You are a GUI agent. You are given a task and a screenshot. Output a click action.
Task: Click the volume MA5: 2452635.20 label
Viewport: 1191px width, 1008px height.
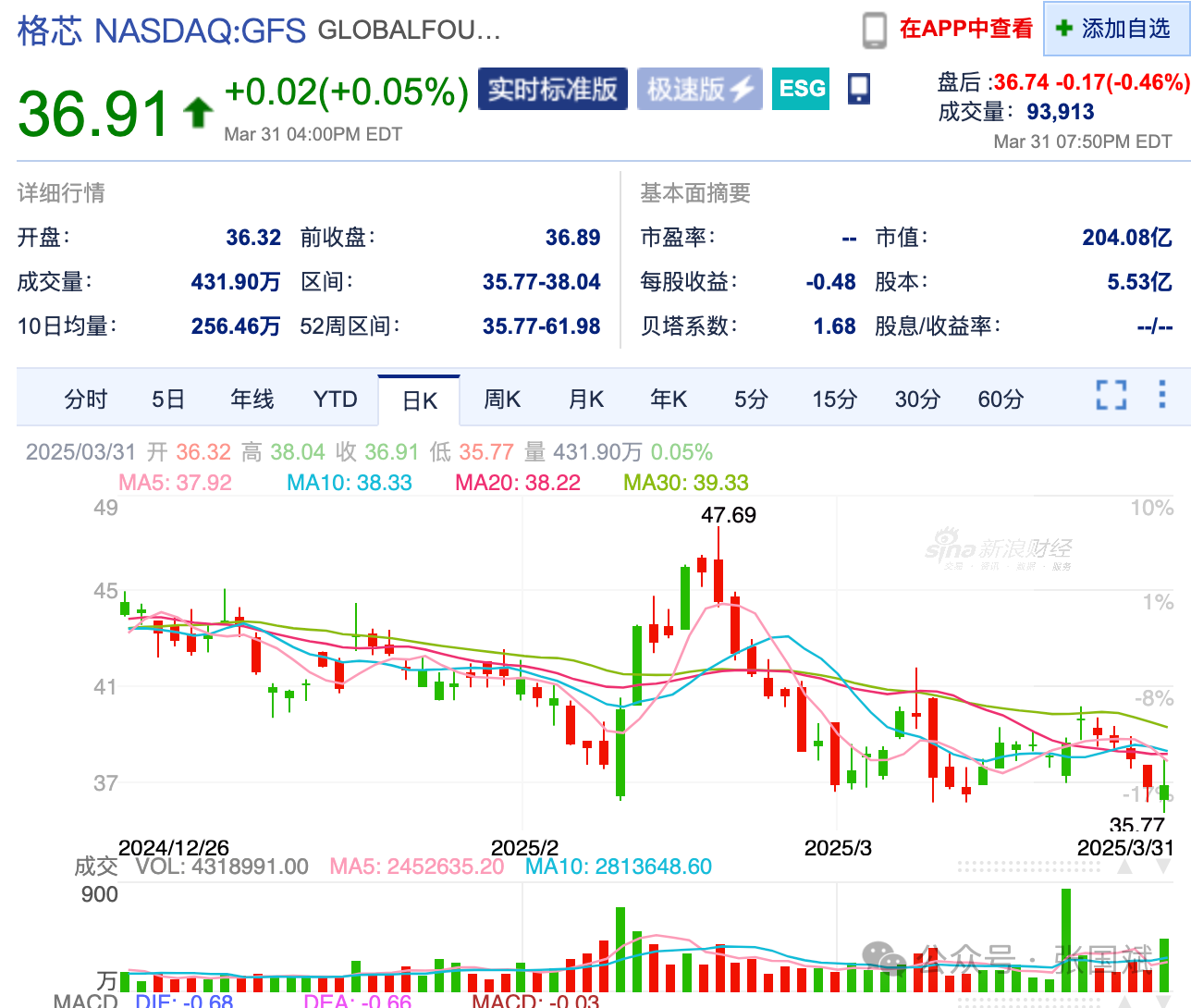point(417,867)
